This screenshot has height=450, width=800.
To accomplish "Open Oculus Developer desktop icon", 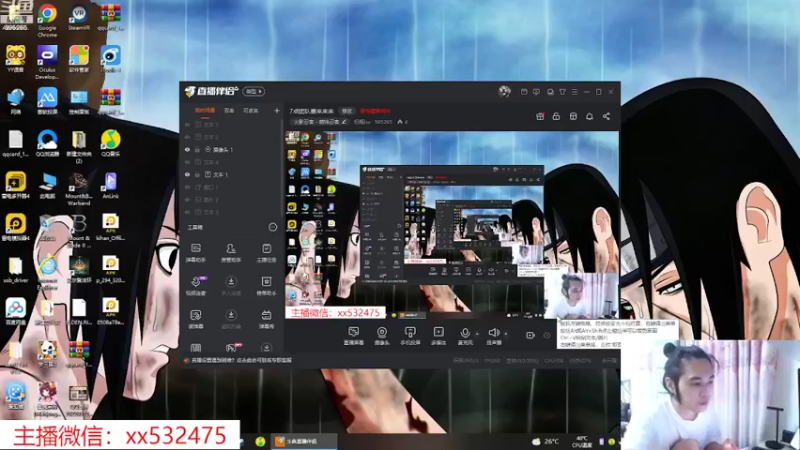I will point(47,62).
